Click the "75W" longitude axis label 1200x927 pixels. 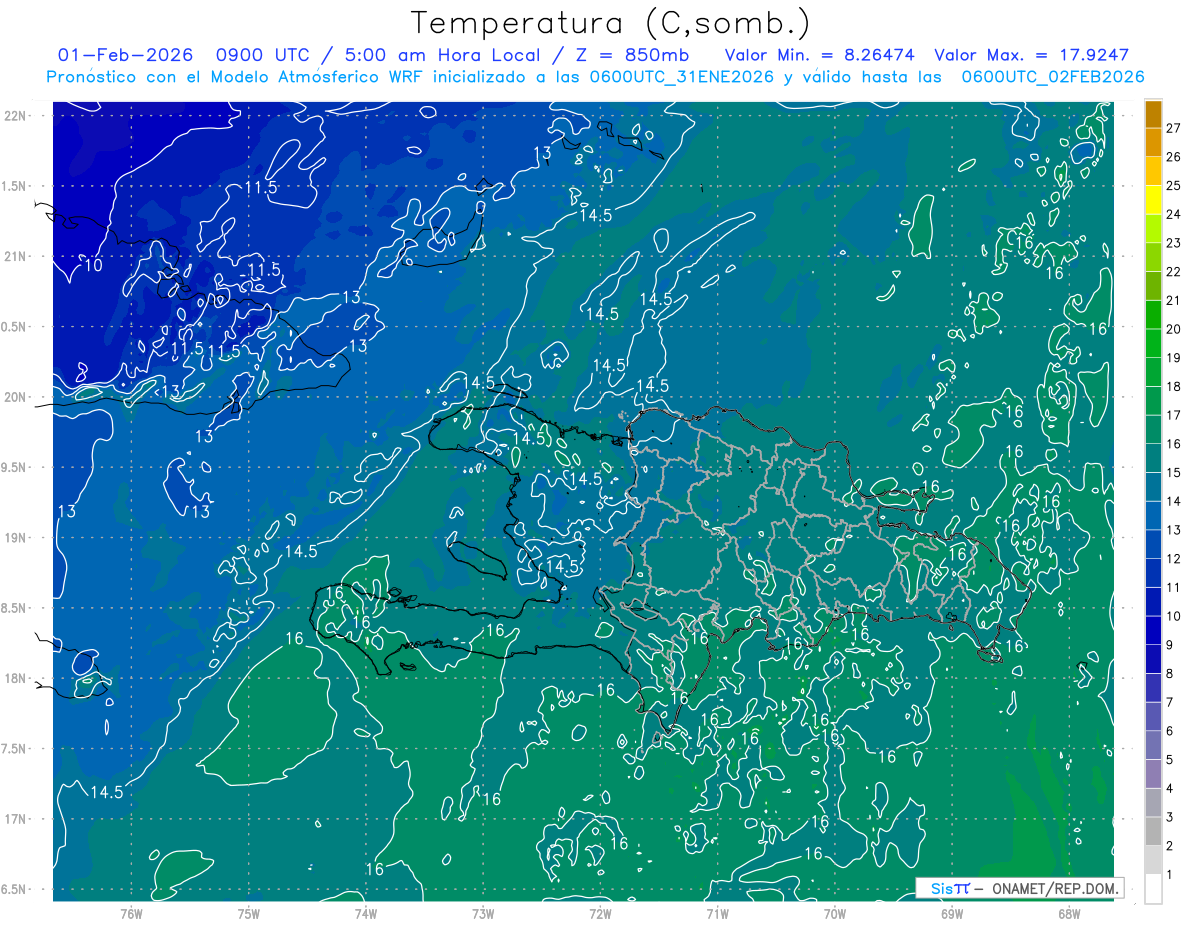[x=249, y=913]
